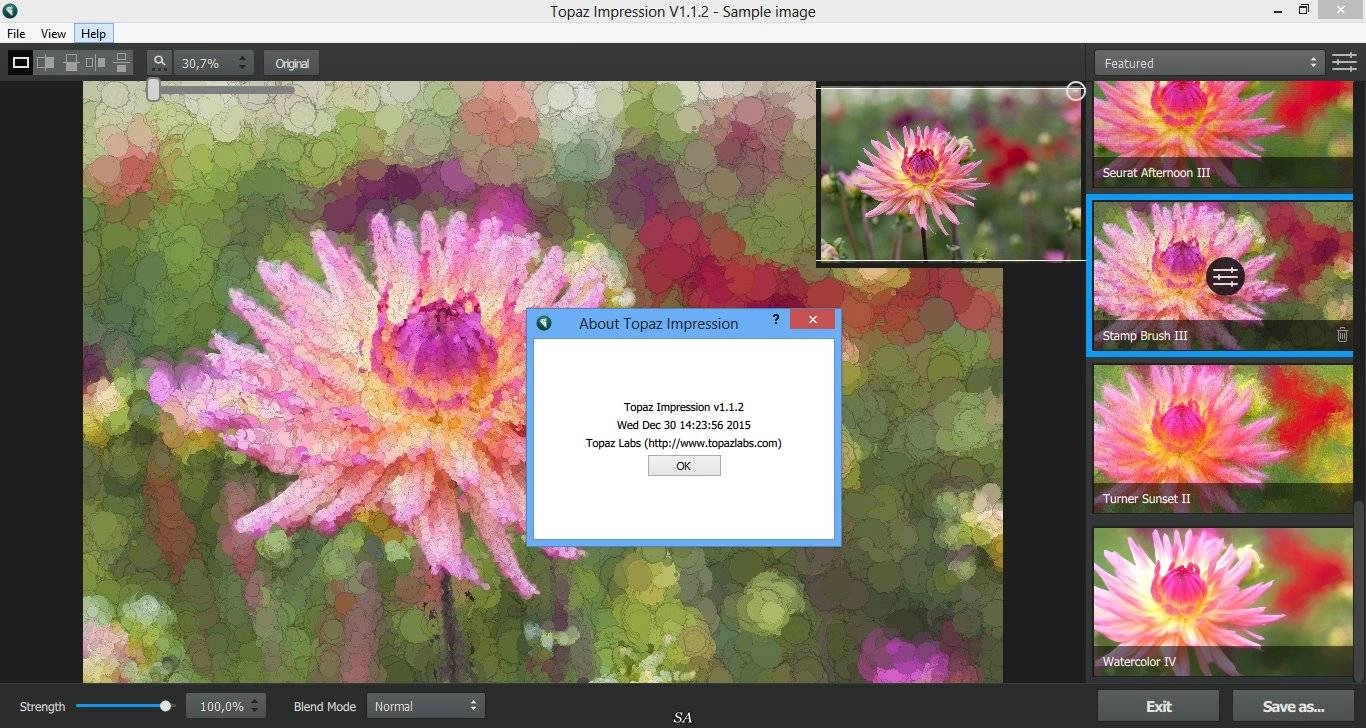Screen dimensions: 1366x728
Task: Select the vertical split-screen view mode
Action: (46, 63)
